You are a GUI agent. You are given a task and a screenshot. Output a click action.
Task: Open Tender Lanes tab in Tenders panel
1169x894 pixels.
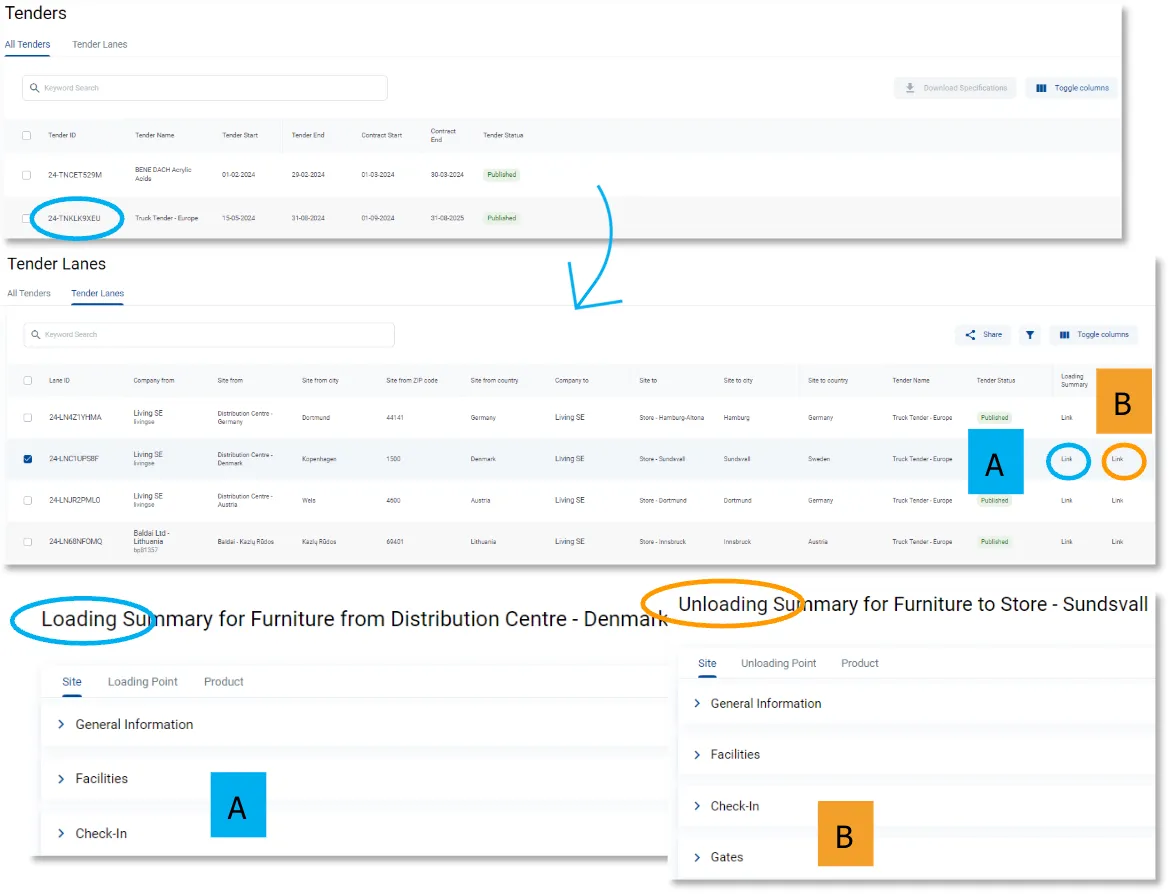pos(100,45)
